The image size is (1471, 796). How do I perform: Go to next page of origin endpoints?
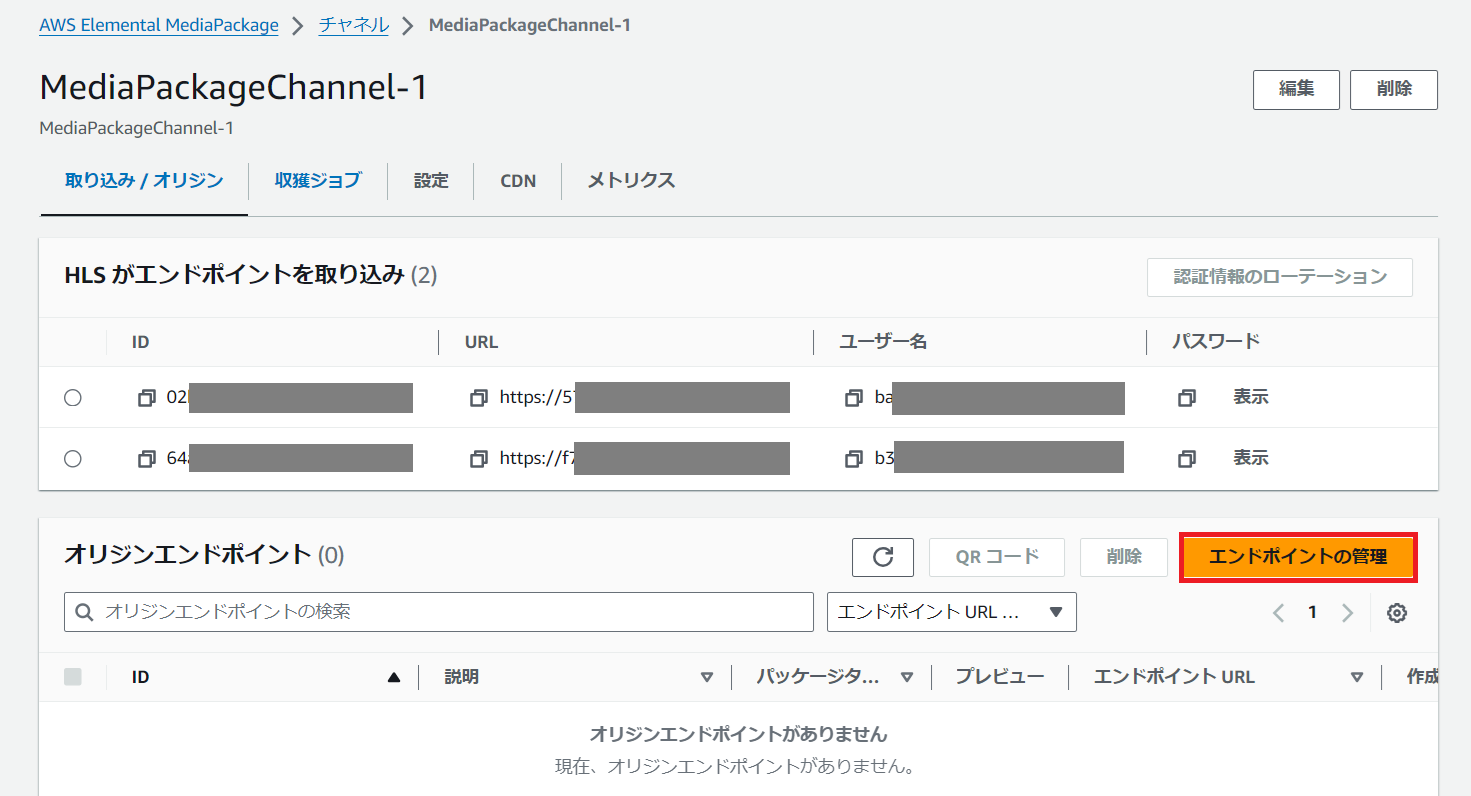1348,613
